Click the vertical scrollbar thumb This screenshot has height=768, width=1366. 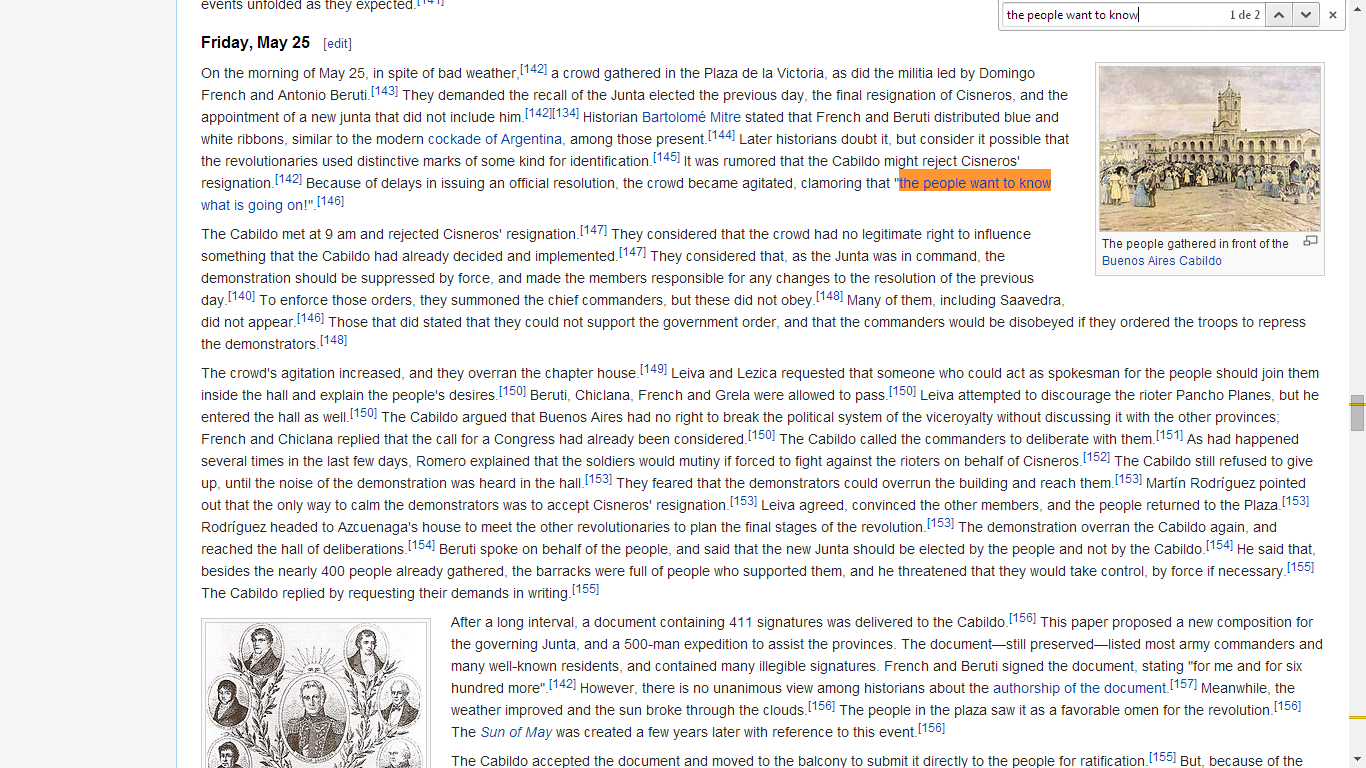(x=1357, y=413)
